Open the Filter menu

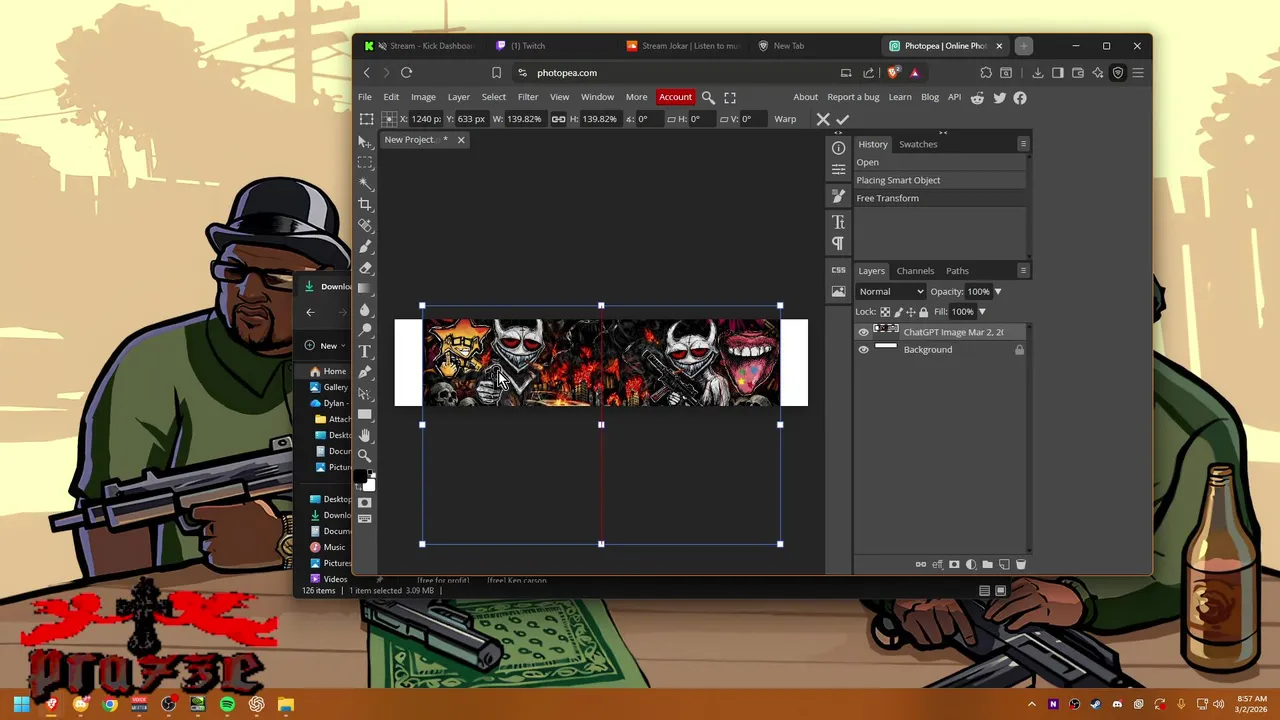pos(528,97)
